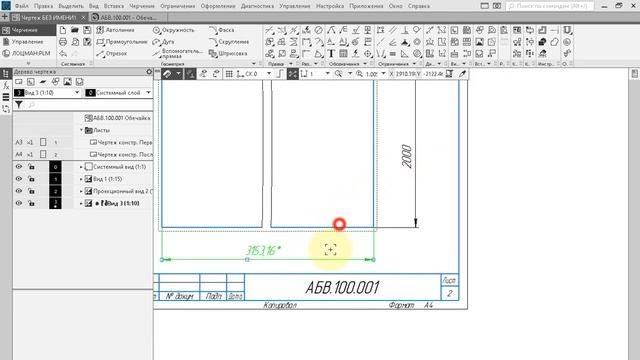Select the Черчение toolbar set

(x=27, y=30)
